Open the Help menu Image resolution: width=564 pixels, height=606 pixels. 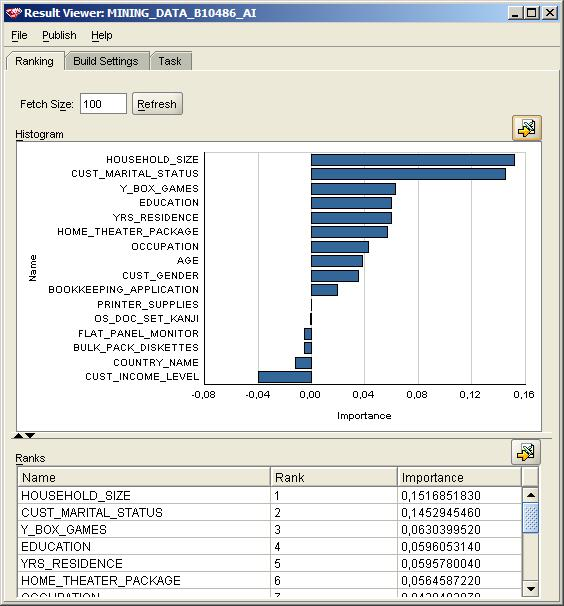(x=102, y=36)
